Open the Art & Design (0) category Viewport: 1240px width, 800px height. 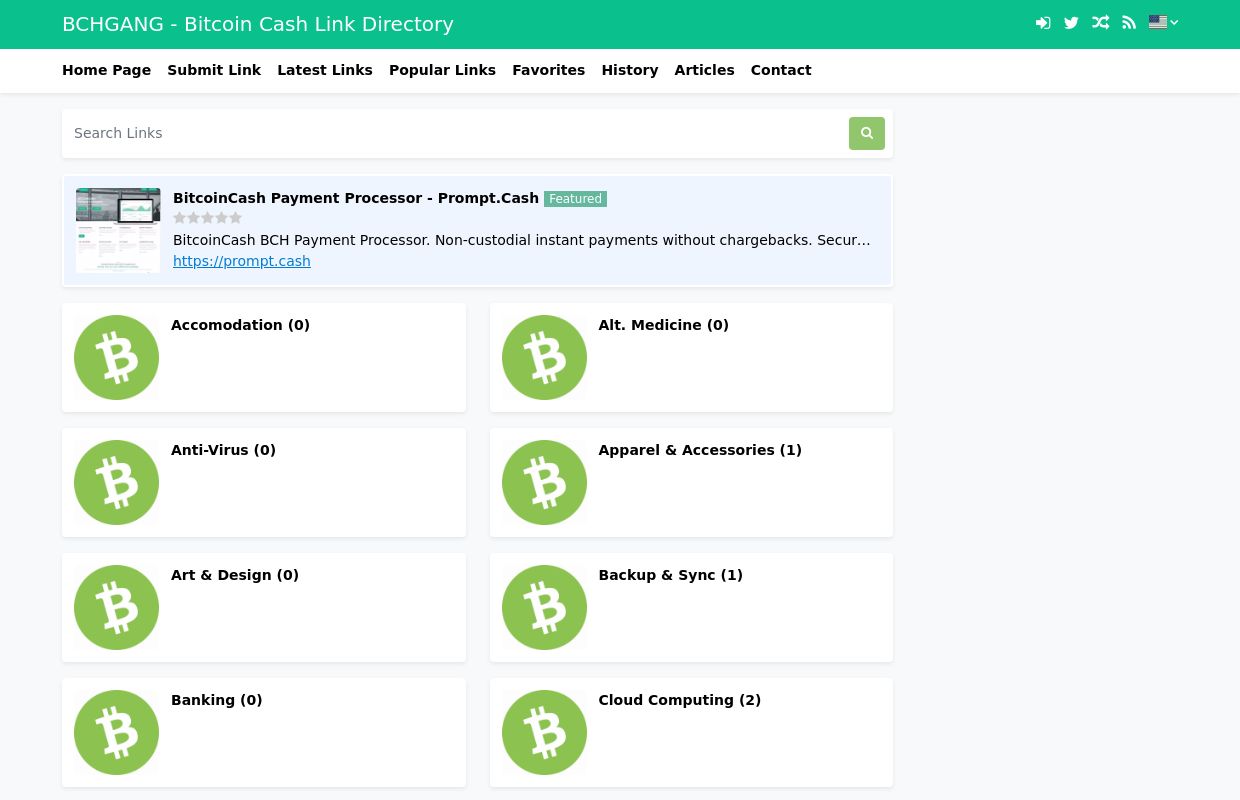click(x=235, y=575)
